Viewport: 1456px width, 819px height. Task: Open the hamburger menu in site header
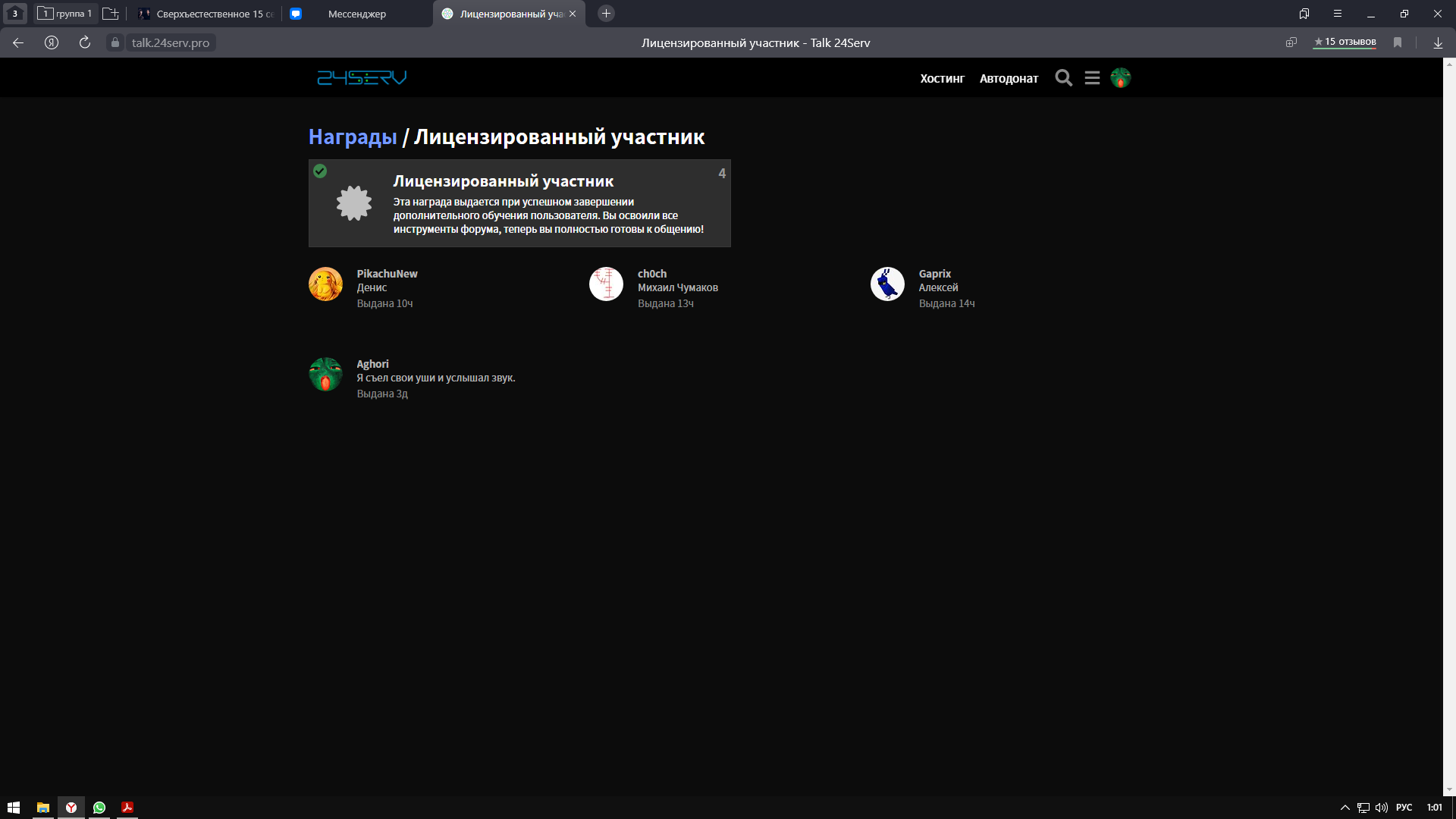pyautogui.click(x=1092, y=78)
